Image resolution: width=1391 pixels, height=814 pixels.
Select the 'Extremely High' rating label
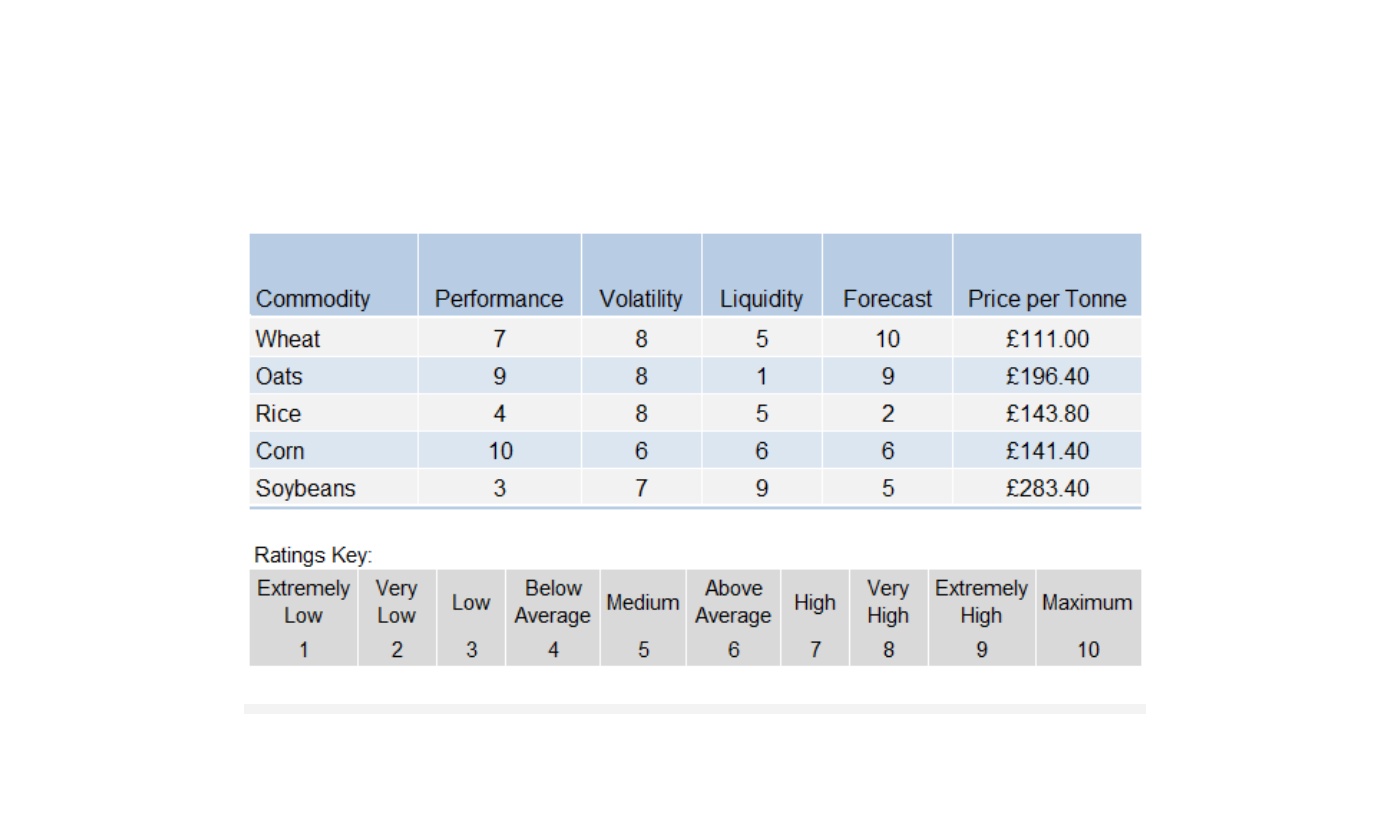coord(981,602)
